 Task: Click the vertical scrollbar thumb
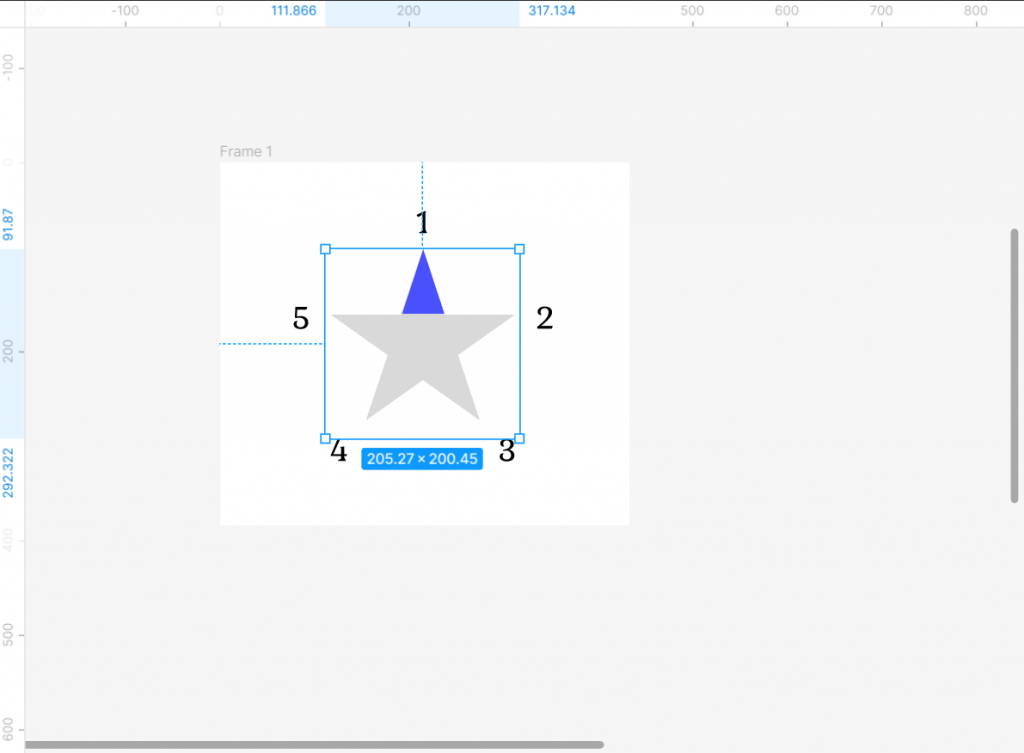click(1014, 365)
